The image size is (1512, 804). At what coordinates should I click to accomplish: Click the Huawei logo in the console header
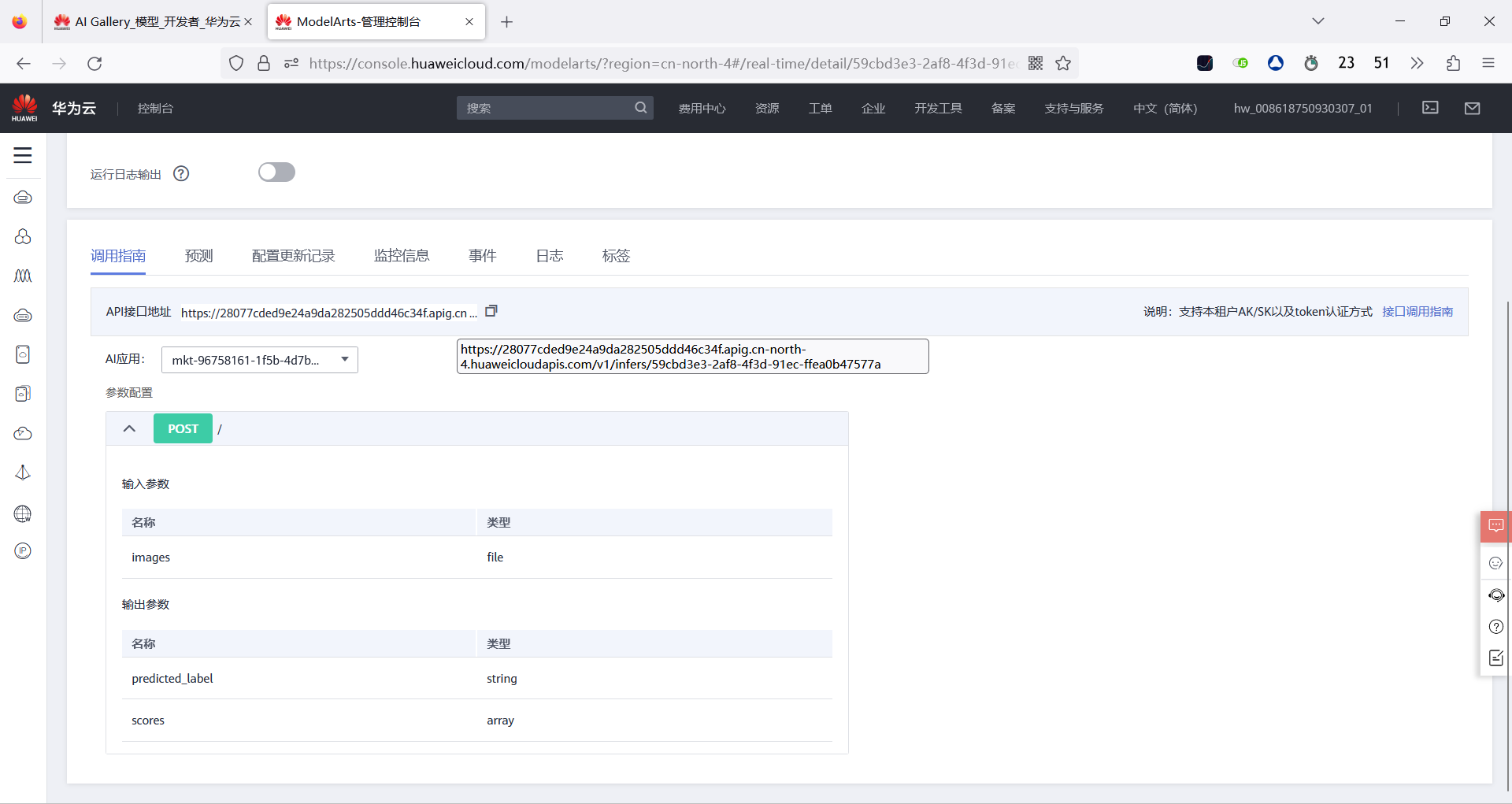point(24,108)
